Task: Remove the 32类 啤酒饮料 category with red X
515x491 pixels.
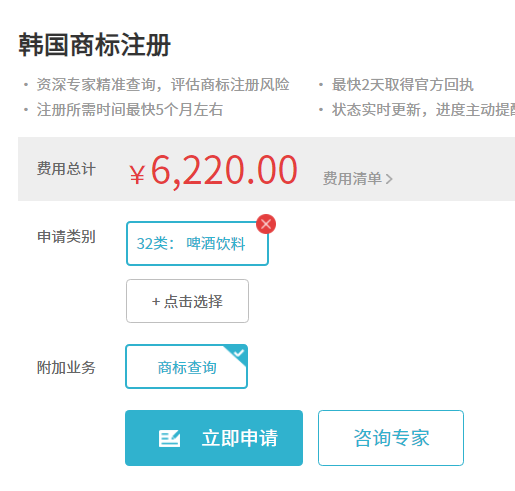Action: [266, 224]
